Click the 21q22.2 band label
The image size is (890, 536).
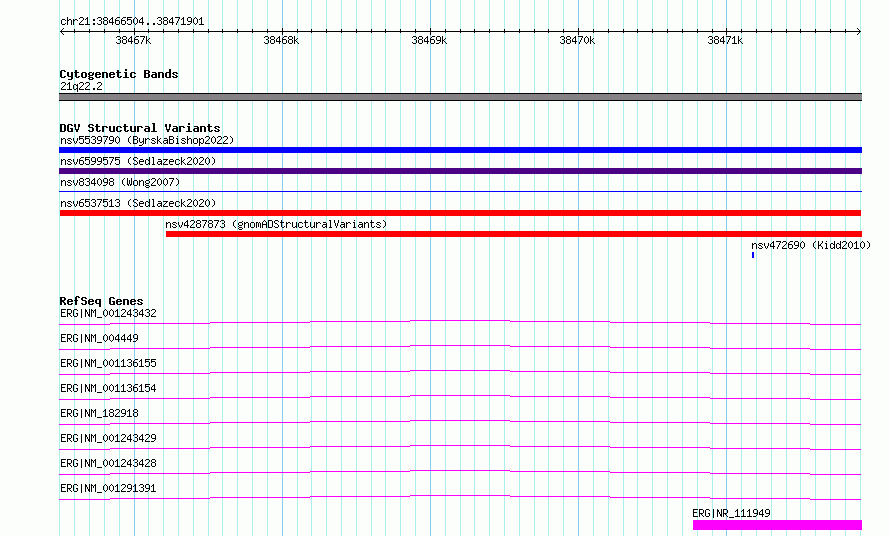(81, 86)
